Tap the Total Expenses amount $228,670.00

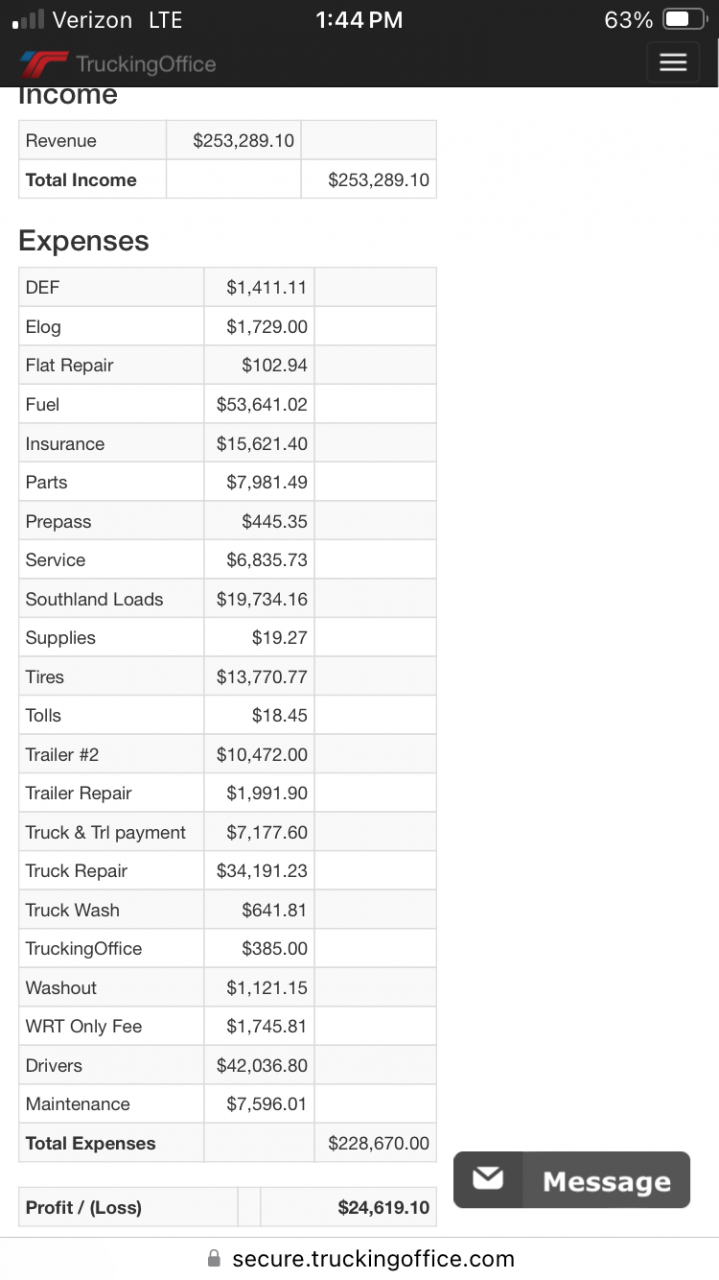coord(378,1143)
